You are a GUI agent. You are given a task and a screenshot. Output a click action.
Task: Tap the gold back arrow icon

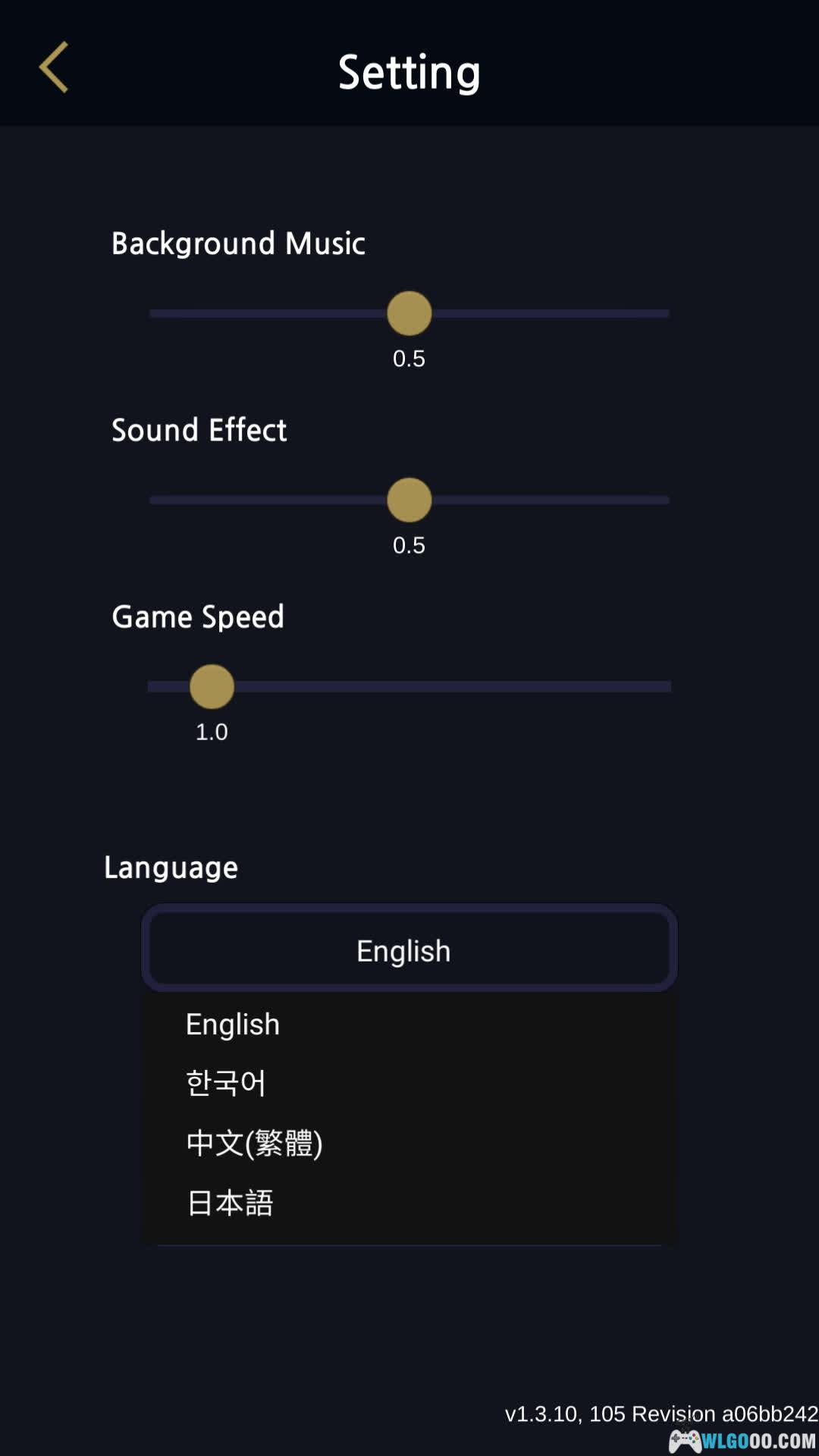55,67
